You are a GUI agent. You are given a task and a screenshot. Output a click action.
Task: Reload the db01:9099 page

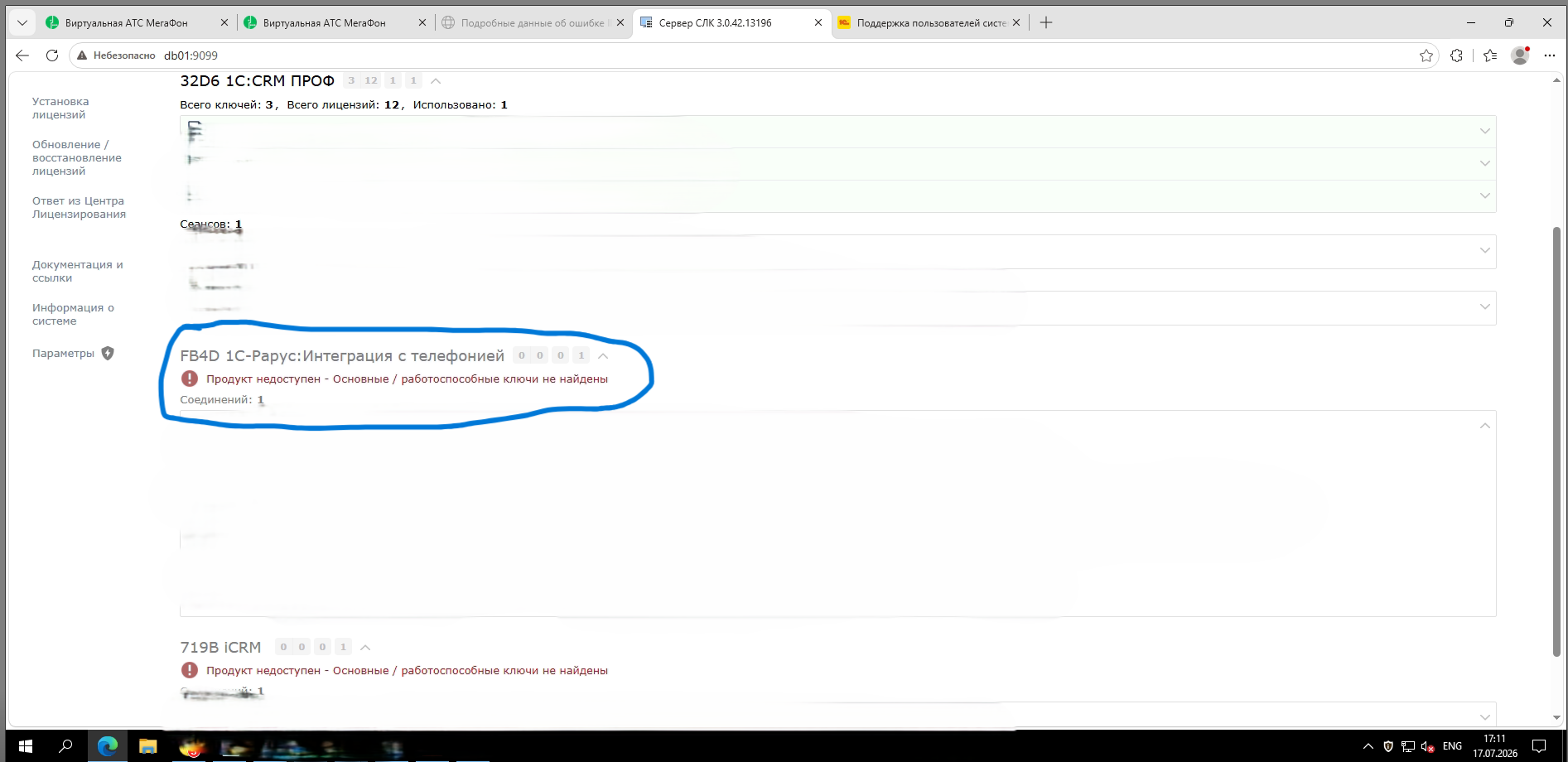pos(52,55)
